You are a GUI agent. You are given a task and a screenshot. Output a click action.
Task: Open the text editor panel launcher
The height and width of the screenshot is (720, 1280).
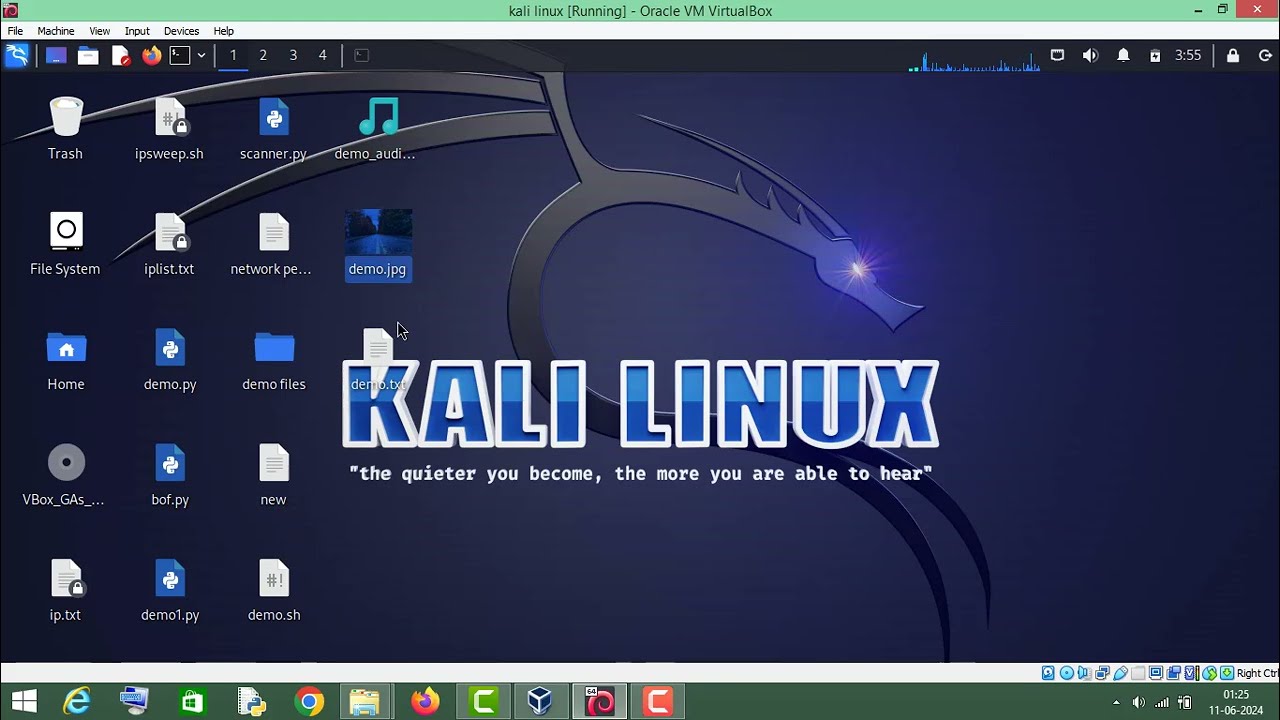120,55
